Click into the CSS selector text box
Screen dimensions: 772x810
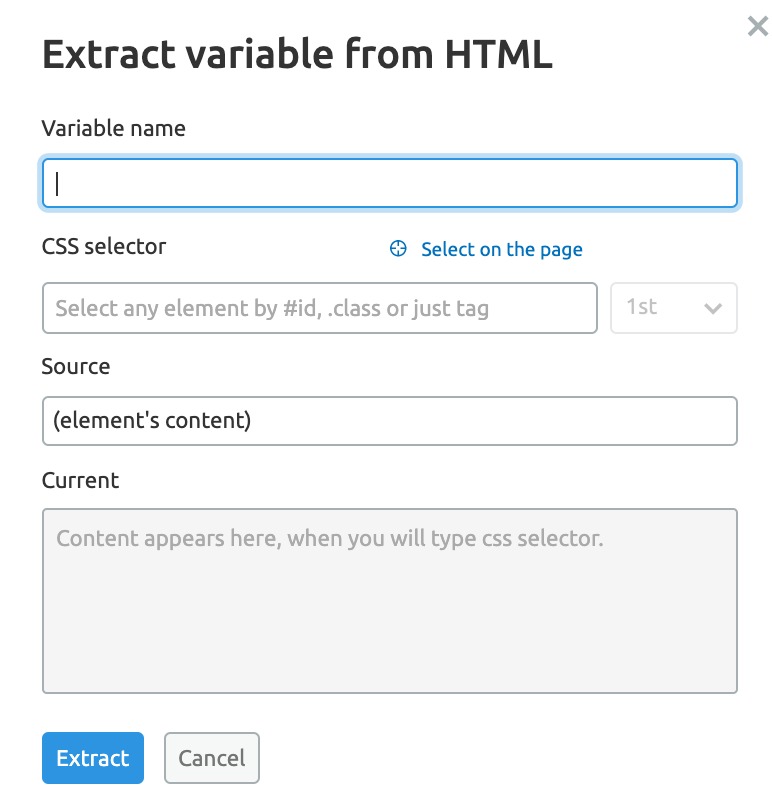click(319, 308)
